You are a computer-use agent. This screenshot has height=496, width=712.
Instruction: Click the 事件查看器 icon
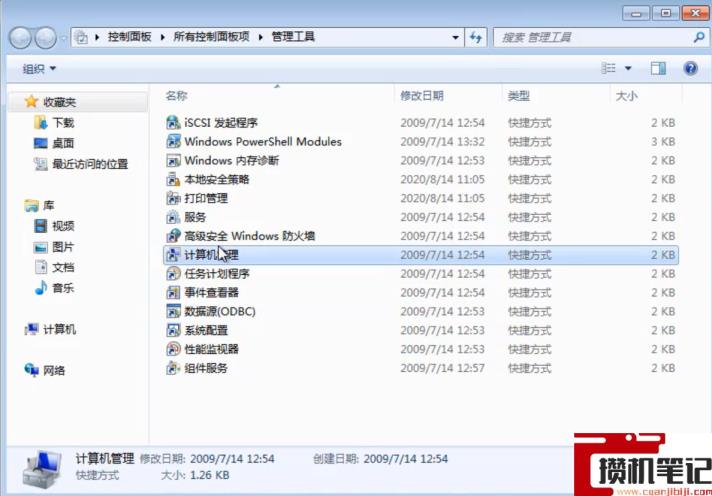(173, 293)
